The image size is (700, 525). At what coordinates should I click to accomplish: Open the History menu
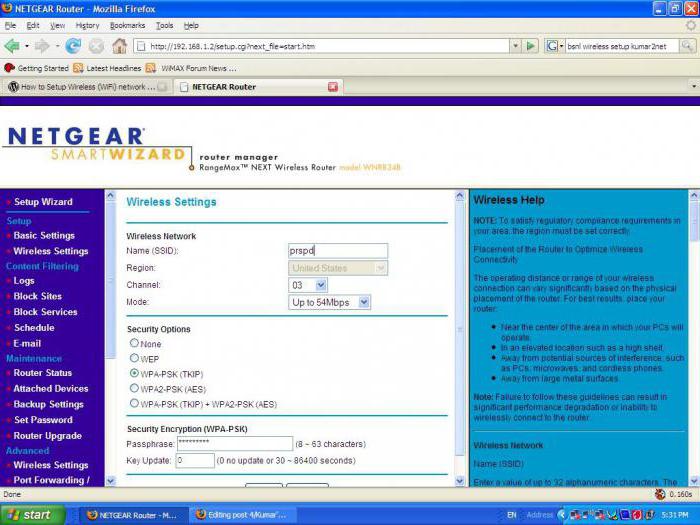[88, 25]
